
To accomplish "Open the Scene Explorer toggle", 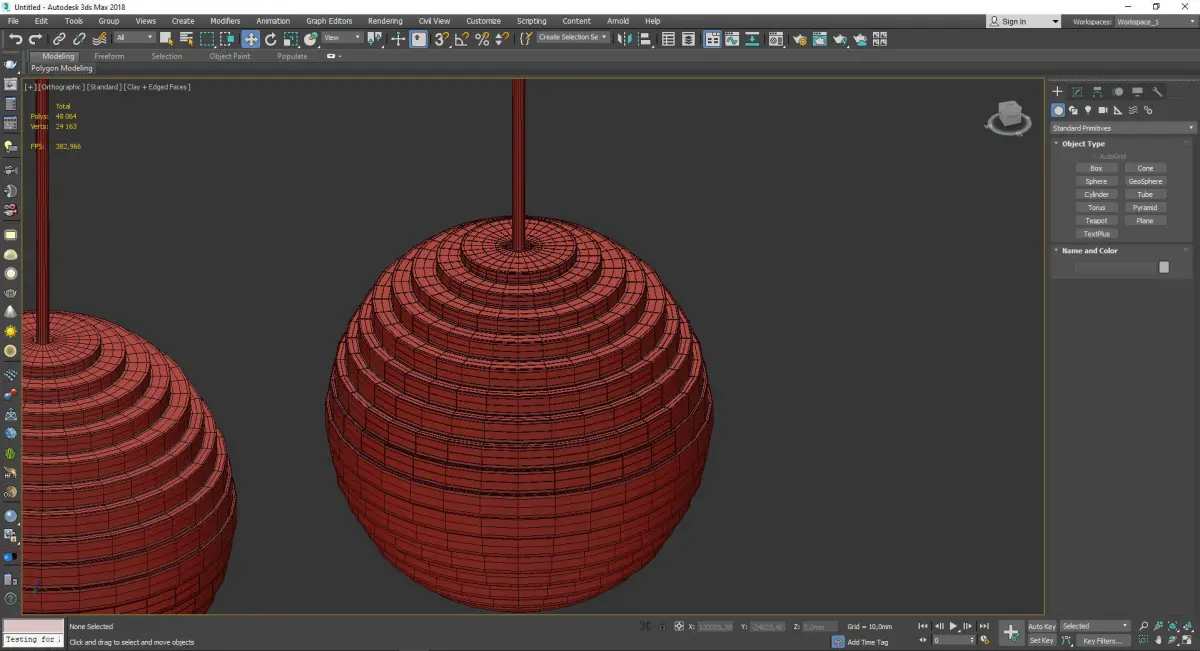I will [668, 39].
